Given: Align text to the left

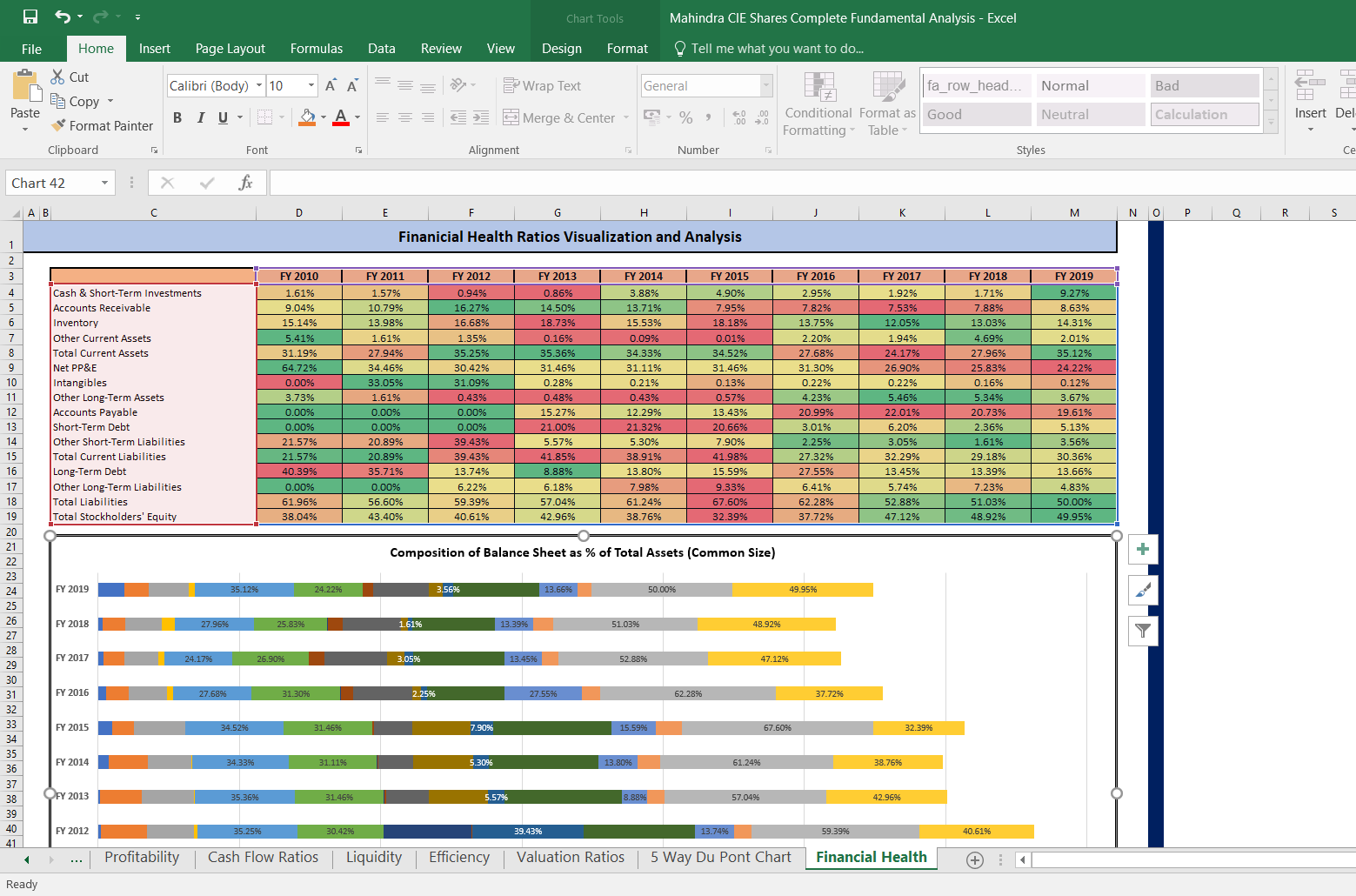Looking at the screenshot, I should coord(383,117).
